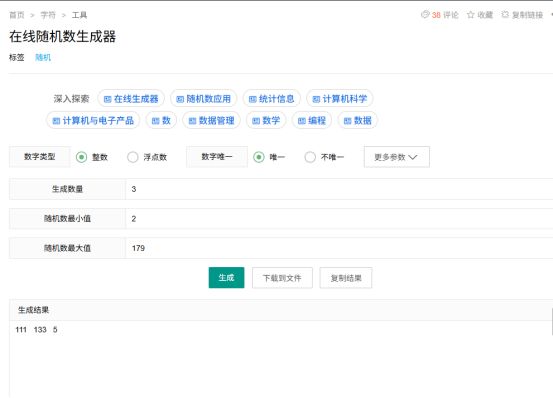
Task: Select the 浮点数 radio button
Action: point(133,157)
